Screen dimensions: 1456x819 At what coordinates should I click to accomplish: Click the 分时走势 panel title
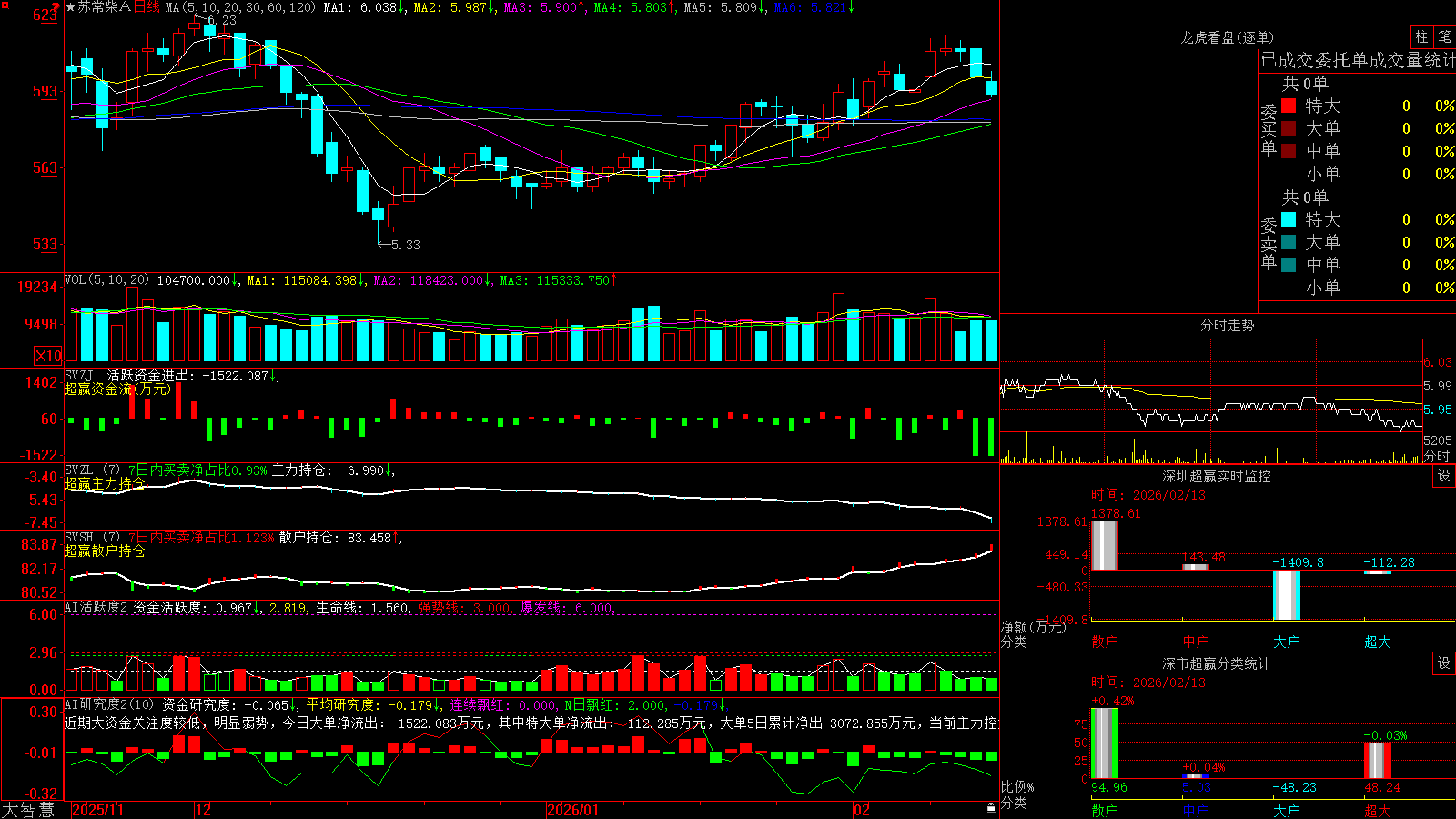(1227, 325)
